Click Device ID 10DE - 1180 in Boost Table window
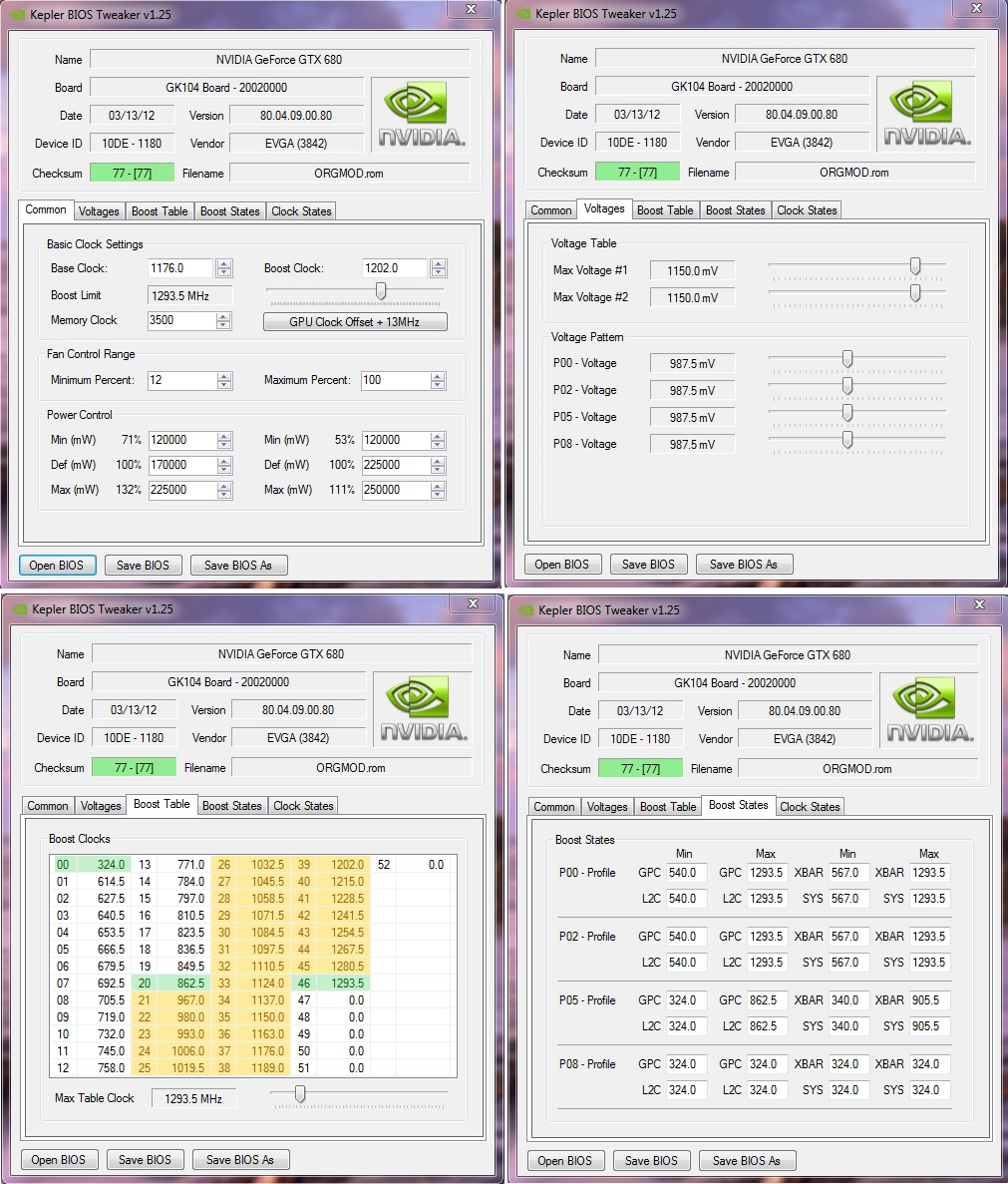 [x=134, y=738]
